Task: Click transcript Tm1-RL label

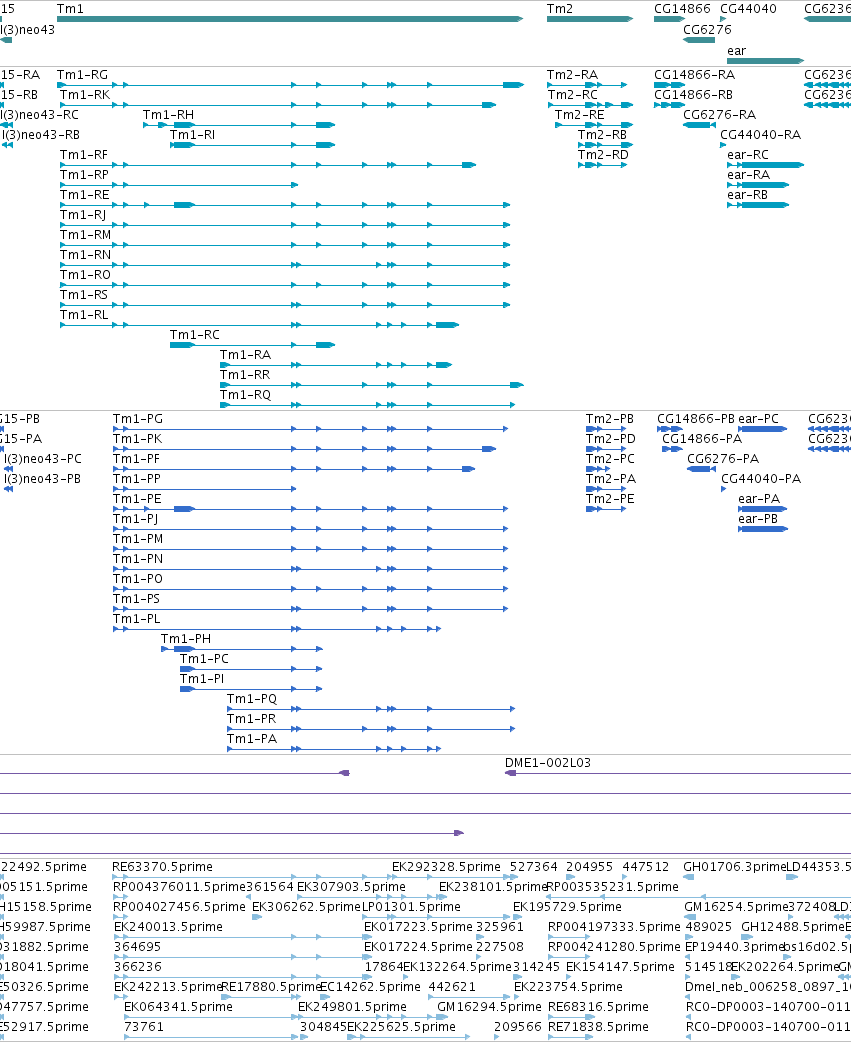Action: pyautogui.click(x=84, y=314)
